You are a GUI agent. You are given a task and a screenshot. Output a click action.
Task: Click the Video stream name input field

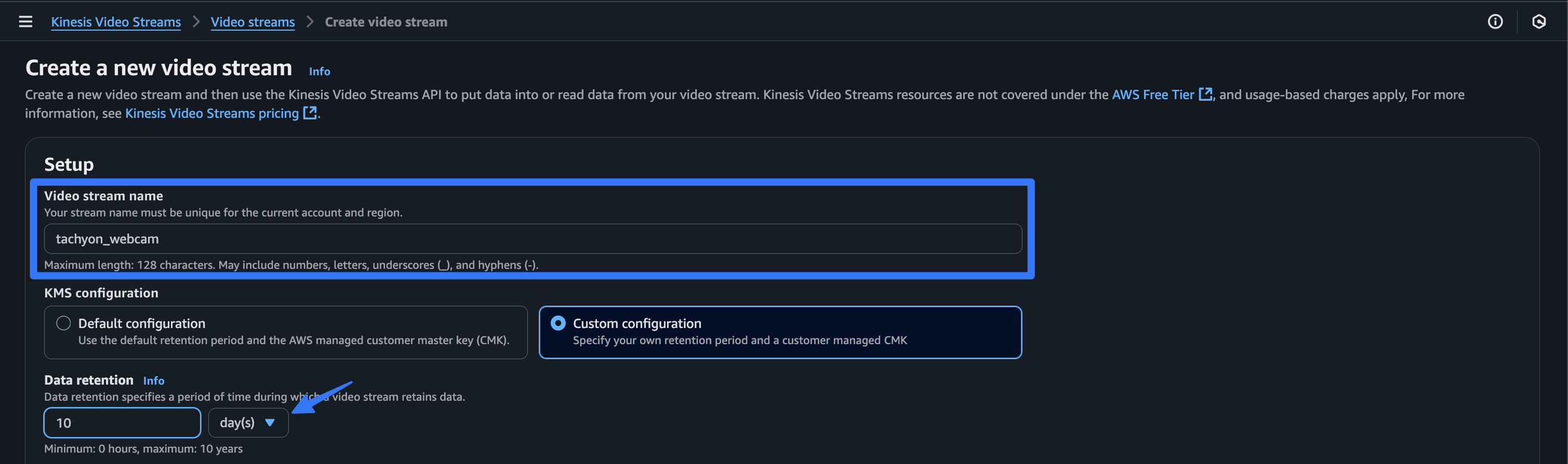coord(532,239)
